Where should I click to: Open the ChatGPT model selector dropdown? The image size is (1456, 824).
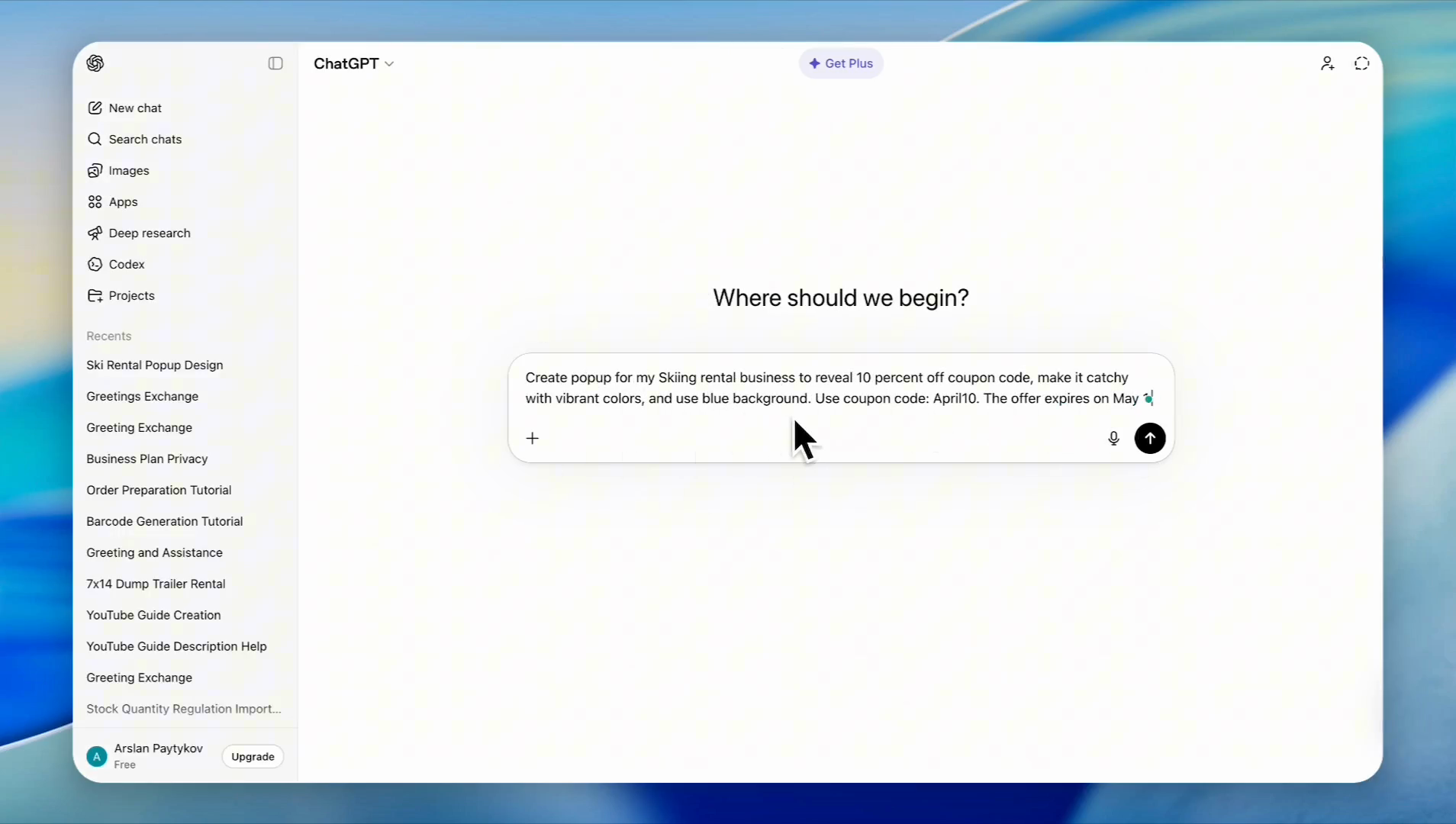pyautogui.click(x=353, y=63)
